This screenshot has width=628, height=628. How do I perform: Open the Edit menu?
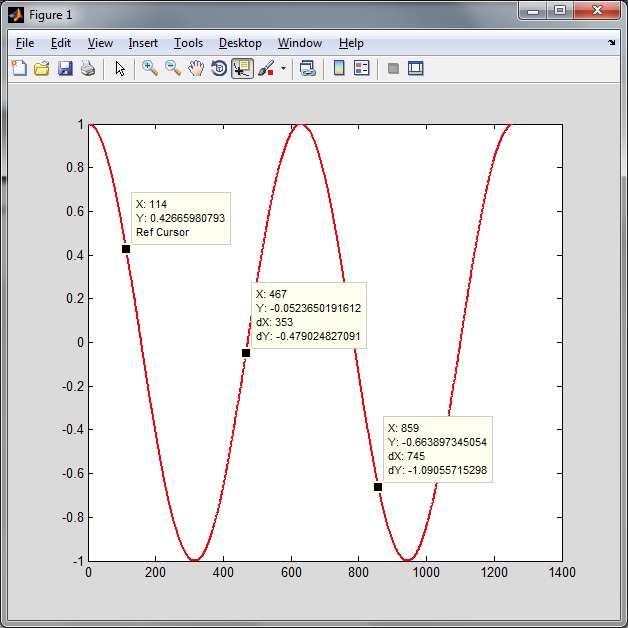tap(61, 43)
